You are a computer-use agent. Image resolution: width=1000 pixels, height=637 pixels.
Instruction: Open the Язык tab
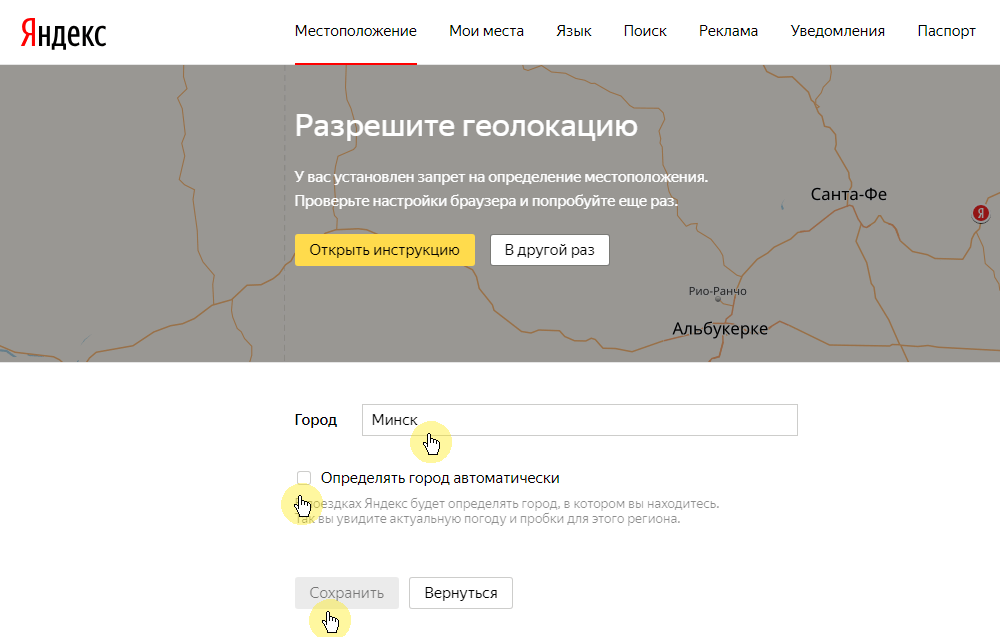coord(574,31)
